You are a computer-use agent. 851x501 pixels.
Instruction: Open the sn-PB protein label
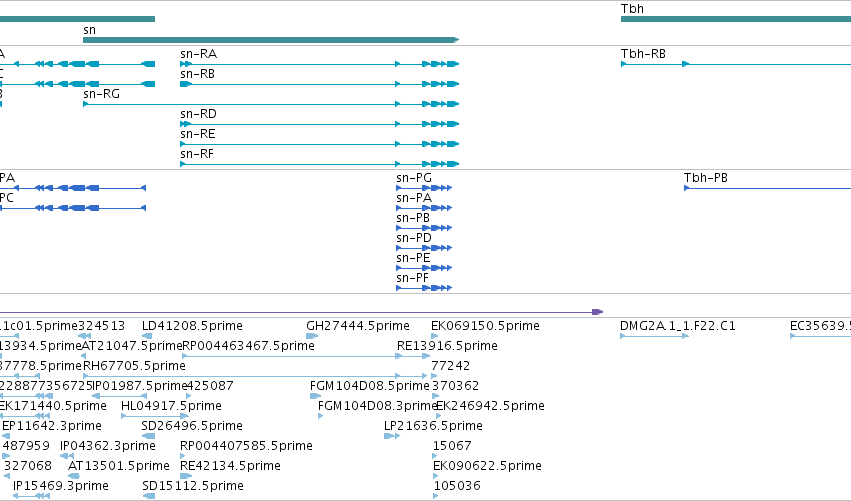[x=413, y=218]
